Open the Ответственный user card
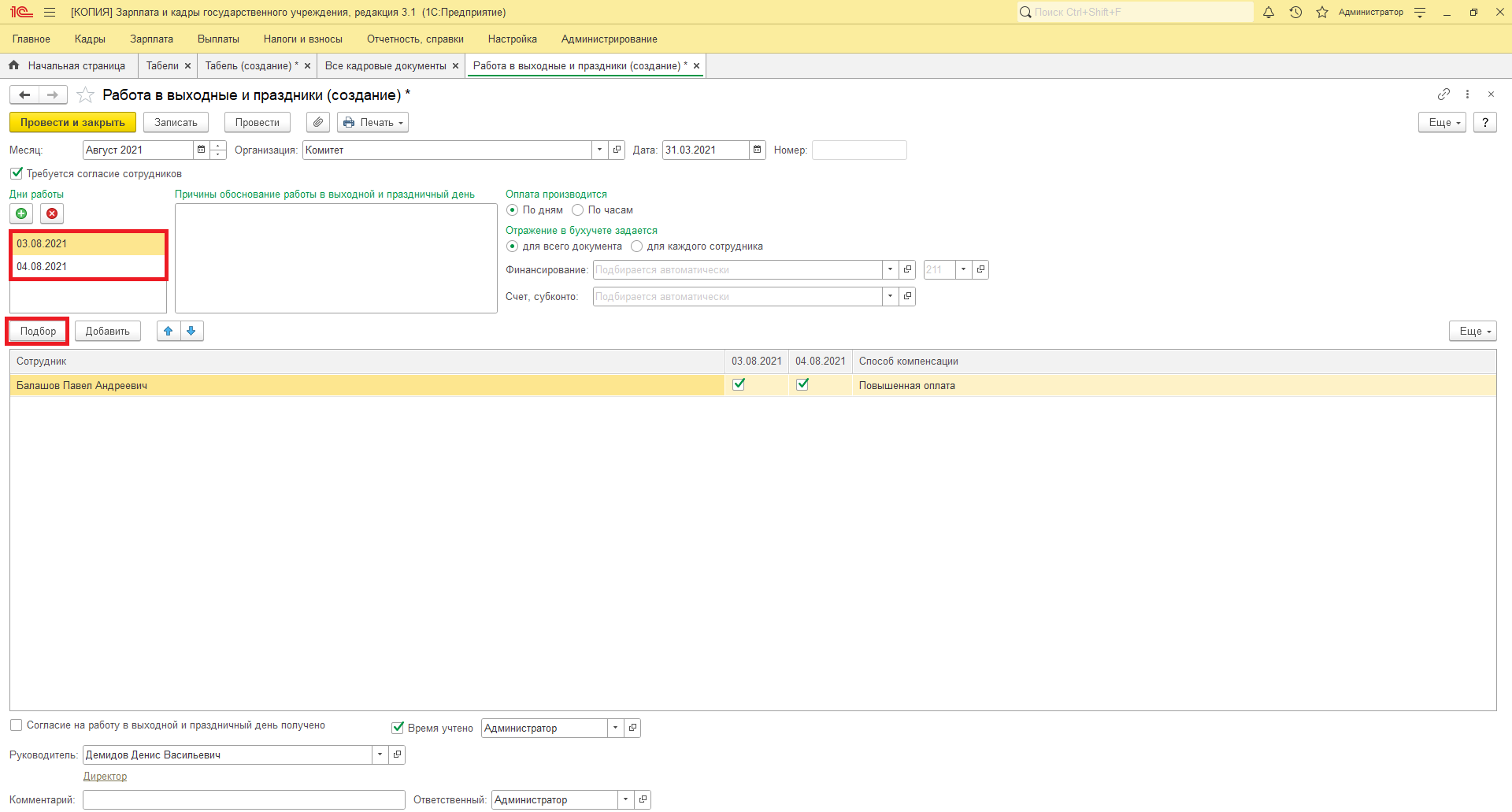Viewport: 1512px width, 812px height. [x=643, y=799]
